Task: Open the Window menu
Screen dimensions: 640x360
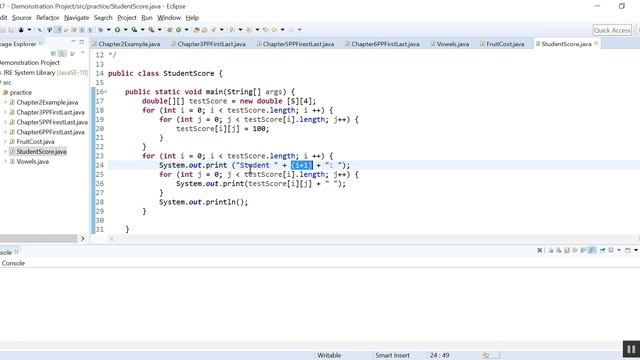Action: click(x=169, y=18)
